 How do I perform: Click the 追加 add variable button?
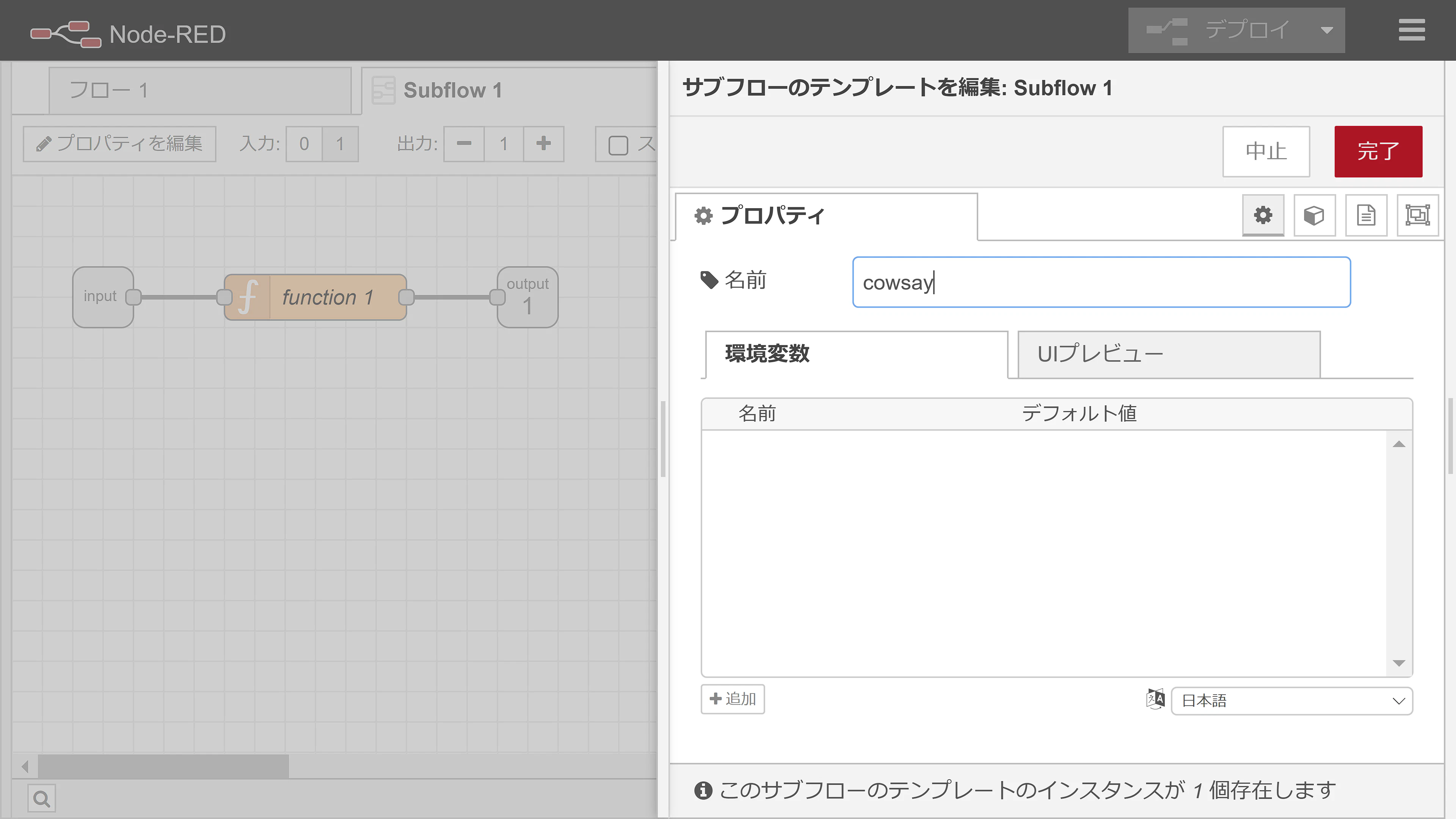[x=733, y=699]
